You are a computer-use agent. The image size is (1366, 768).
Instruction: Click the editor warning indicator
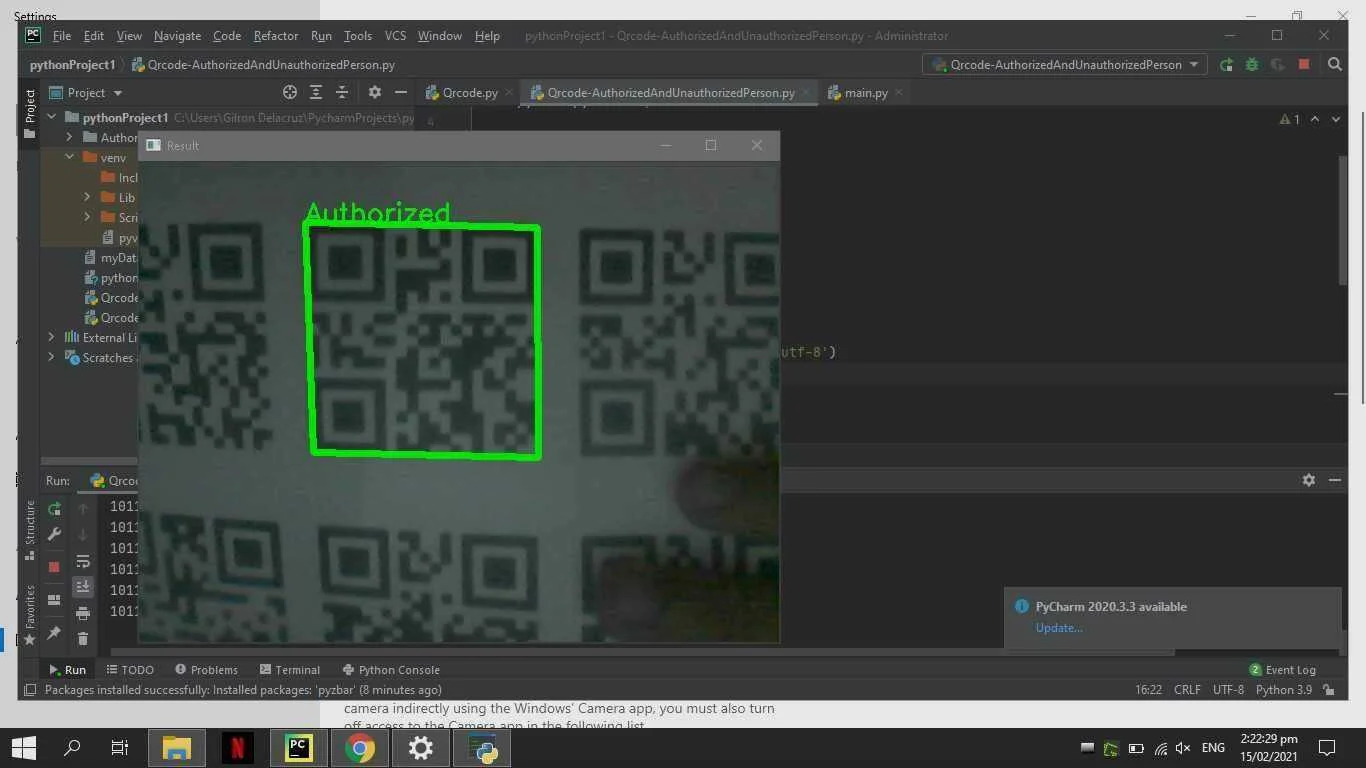(x=1290, y=119)
